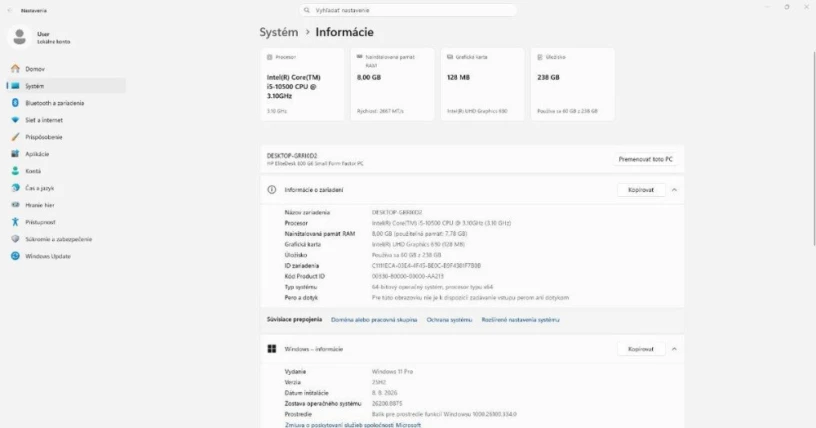Click the Grafická karta card icon
The height and width of the screenshot is (428, 816).
450,57
